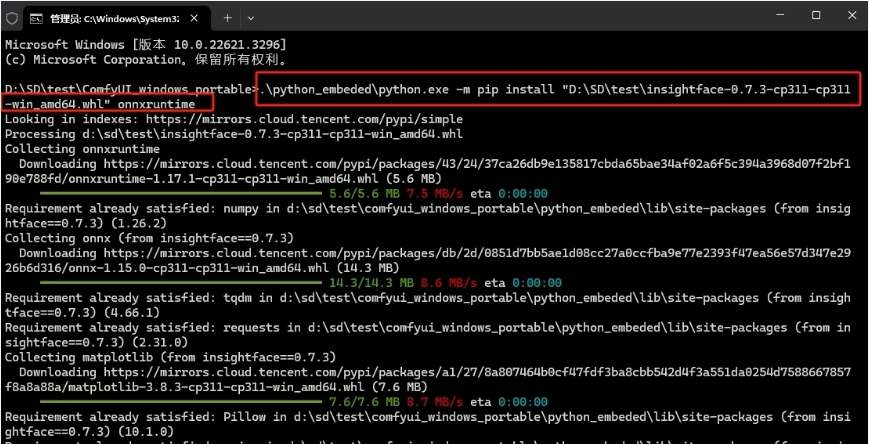Click the command prompt icon on the tab
The width and height of the screenshot is (869, 444).
37,18
